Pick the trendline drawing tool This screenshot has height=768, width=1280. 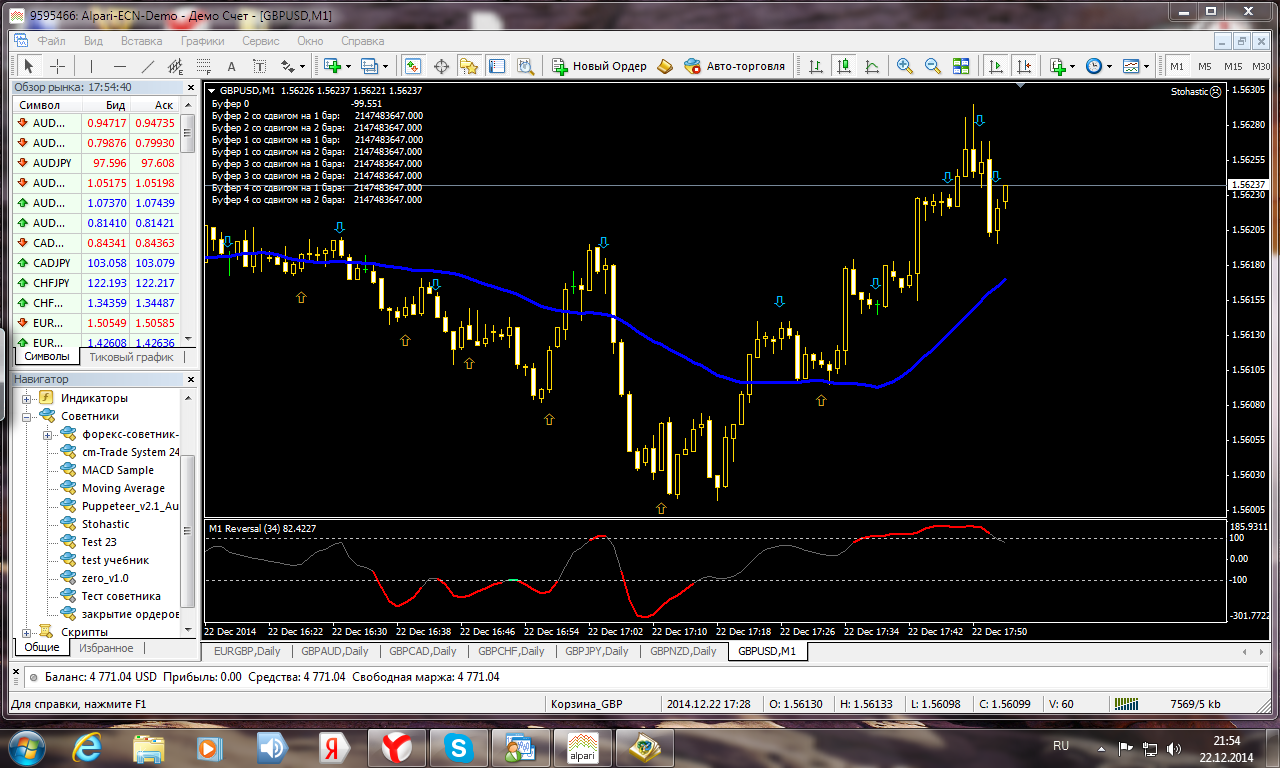[x=148, y=66]
